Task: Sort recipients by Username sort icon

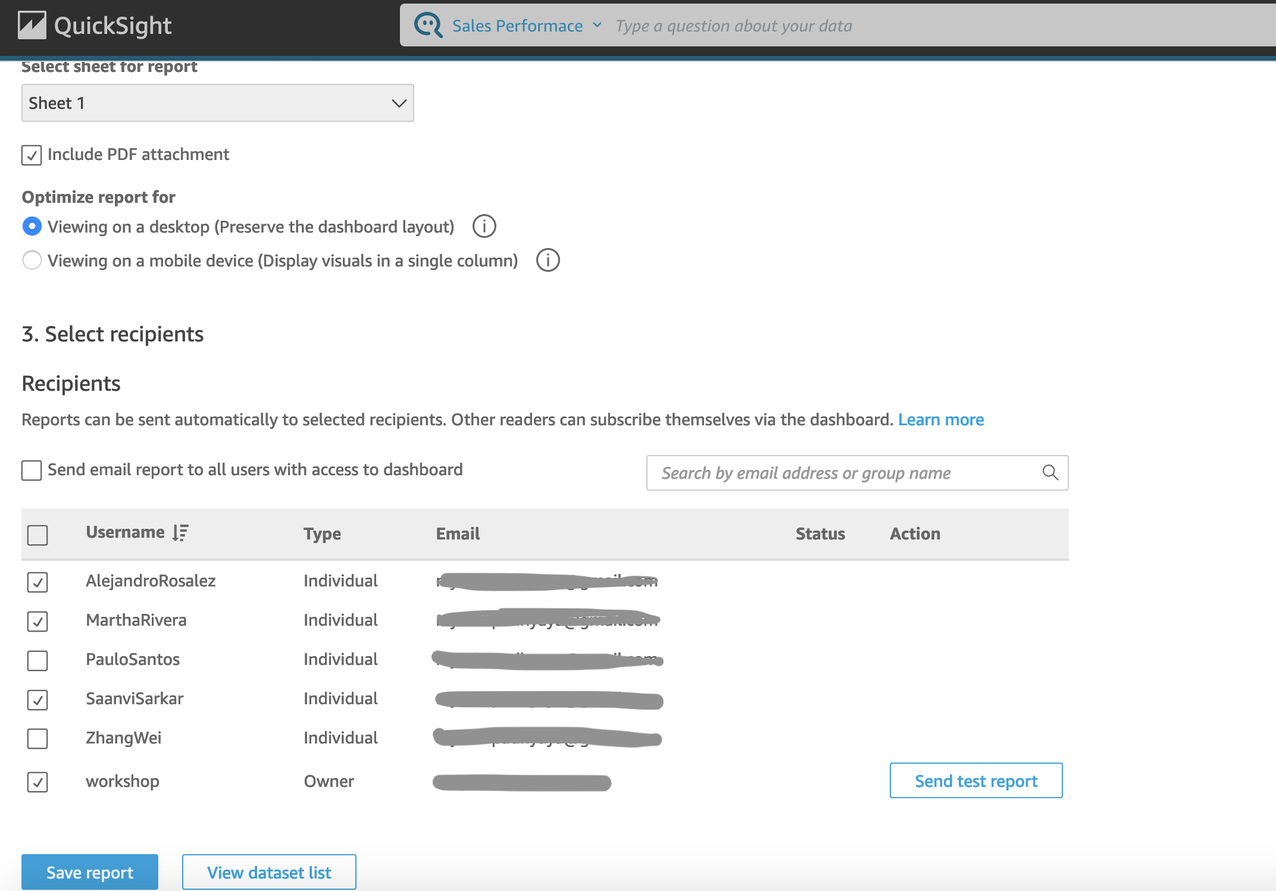Action: click(180, 533)
